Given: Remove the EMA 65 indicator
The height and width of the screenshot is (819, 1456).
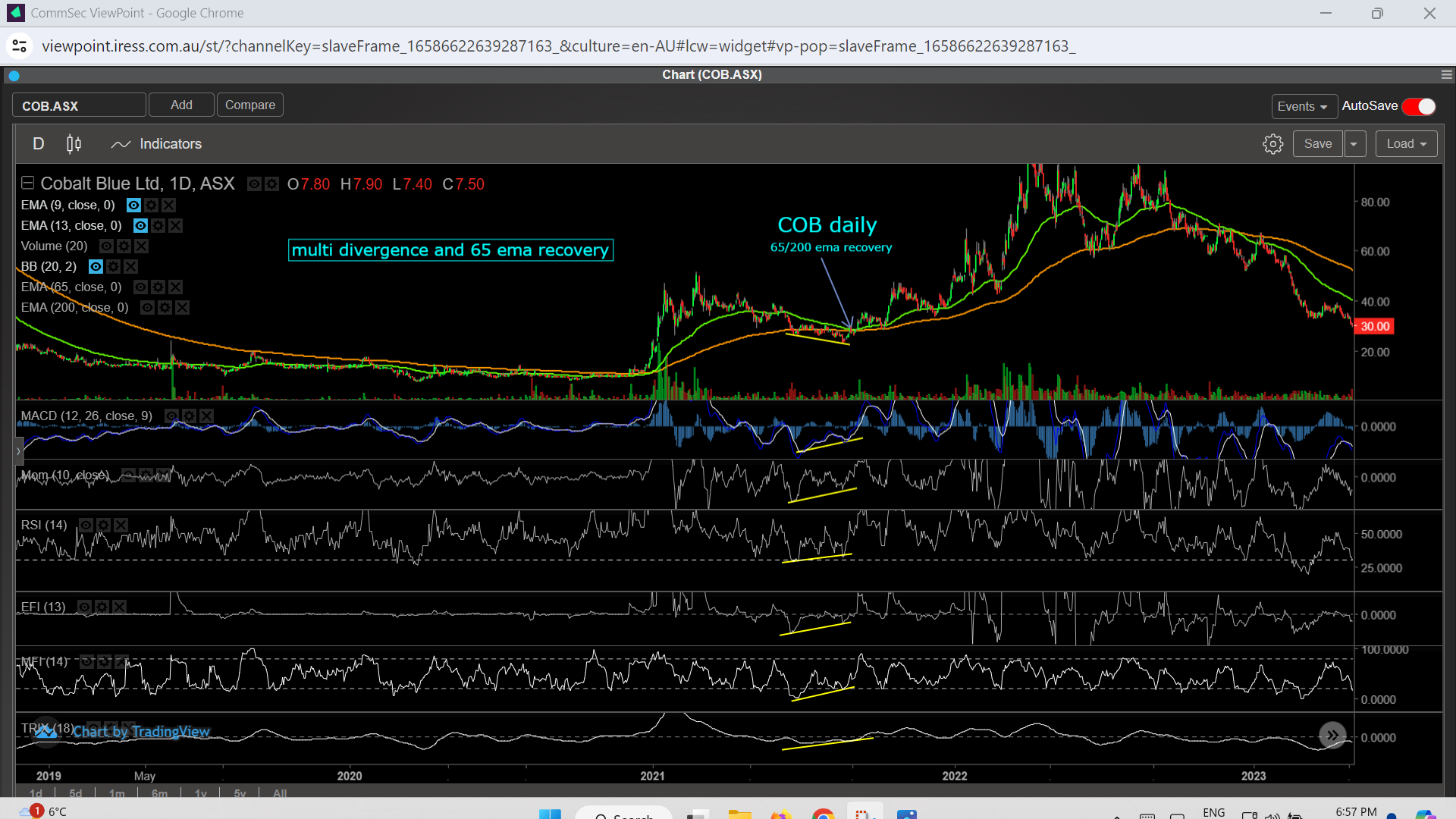Looking at the screenshot, I should pyautogui.click(x=175, y=287).
